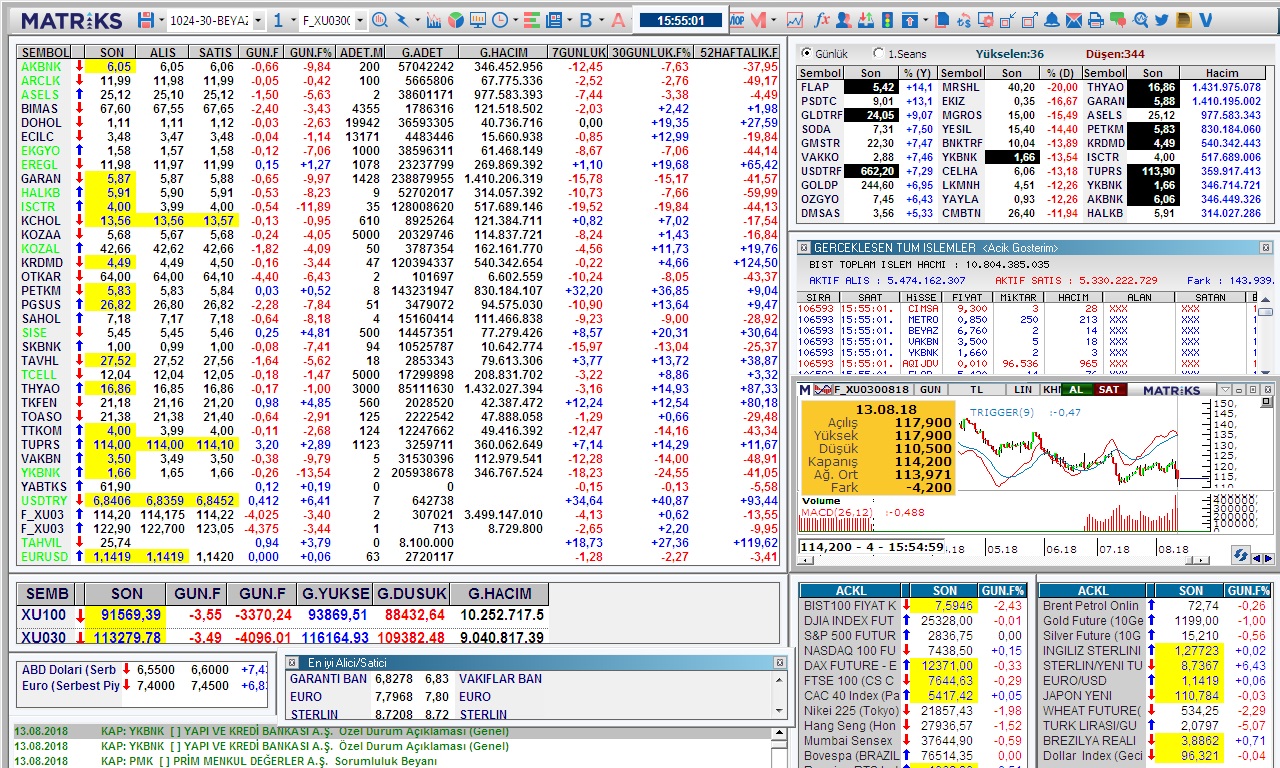
Task: Click the printer icon
Action: (1096, 20)
